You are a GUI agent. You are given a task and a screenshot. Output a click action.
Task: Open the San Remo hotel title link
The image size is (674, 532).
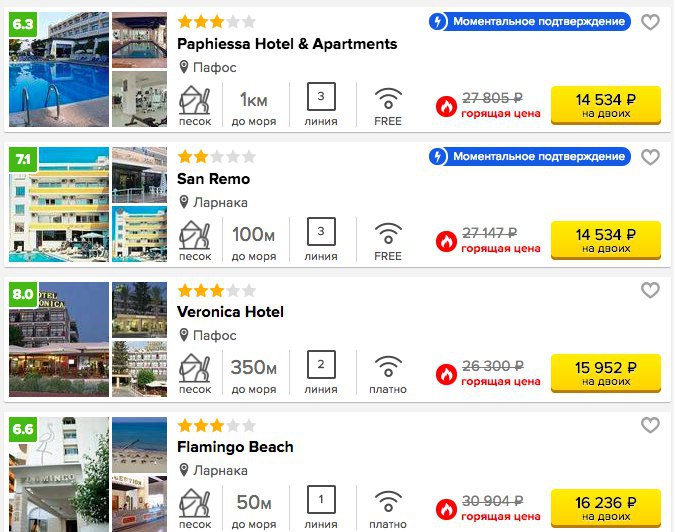[213, 179]
